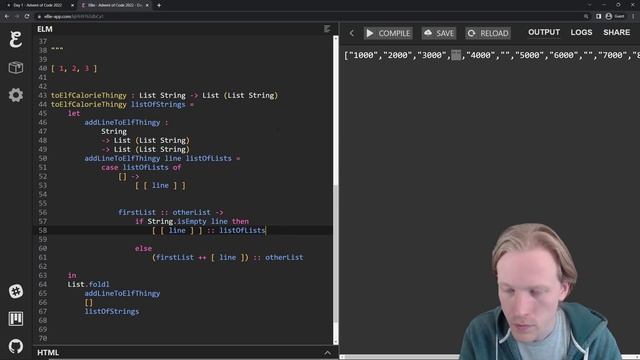Viewport: 640px width, 360px height.
Task: Click the ELM editor header label
Action: (45, 29)
